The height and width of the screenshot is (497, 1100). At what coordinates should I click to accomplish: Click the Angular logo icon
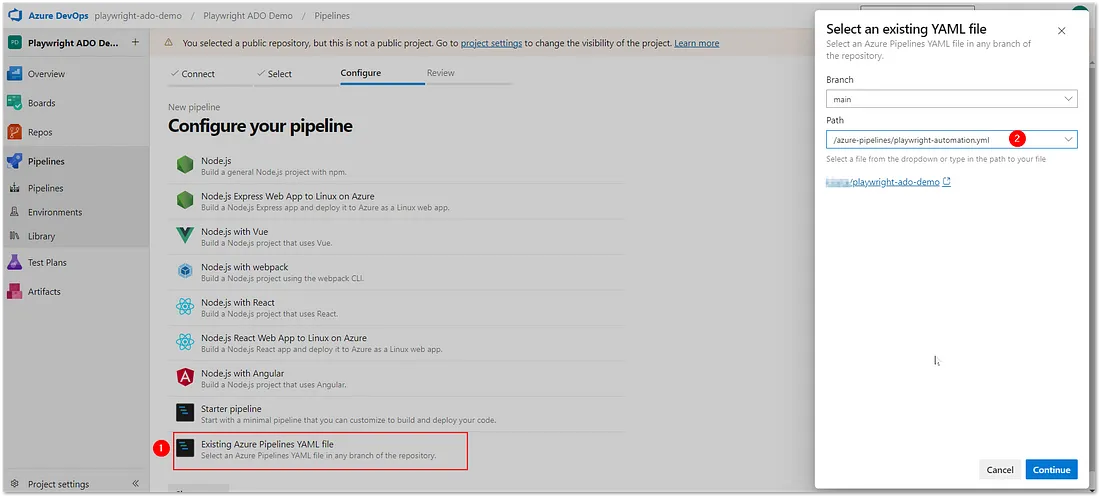pos(185,377)
